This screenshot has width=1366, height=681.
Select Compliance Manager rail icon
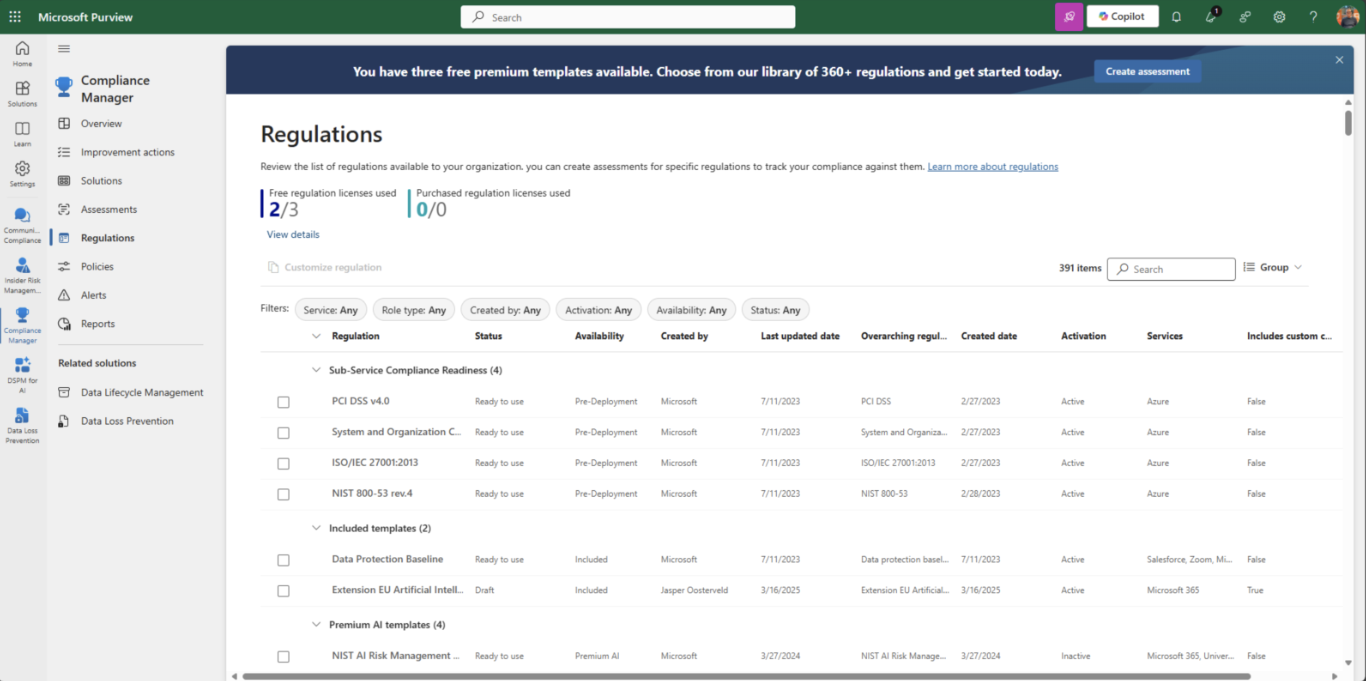(x=22, y=325)
